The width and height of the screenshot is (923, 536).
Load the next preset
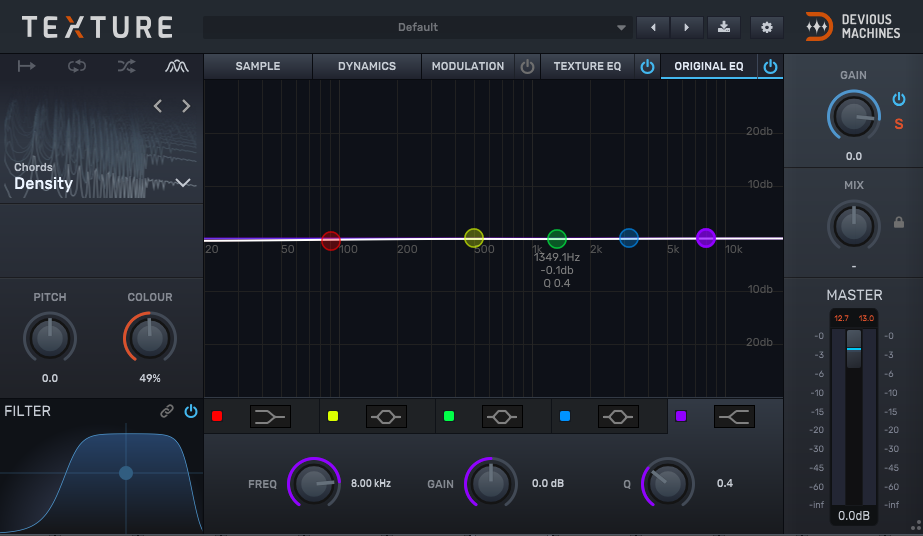tap(686, 27)
